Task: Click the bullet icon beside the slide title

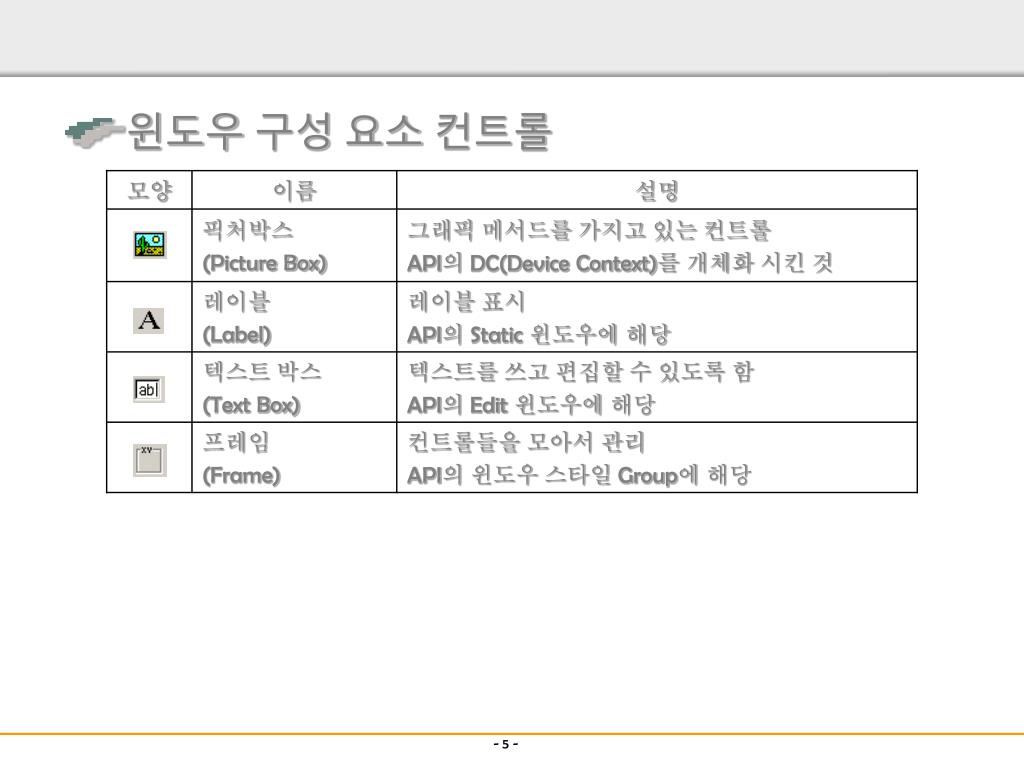Action: [94, 133]
